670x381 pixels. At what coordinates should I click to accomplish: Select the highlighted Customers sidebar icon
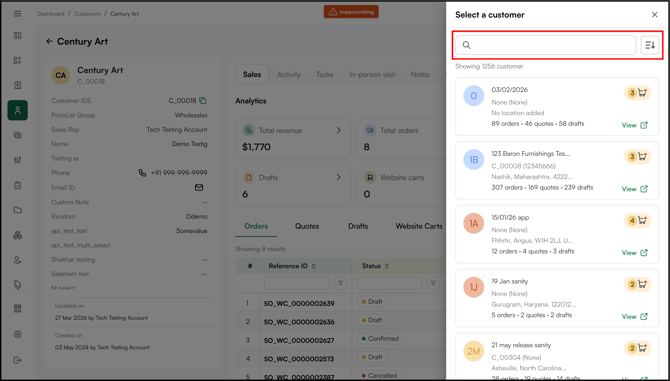(x=18, y=110)
